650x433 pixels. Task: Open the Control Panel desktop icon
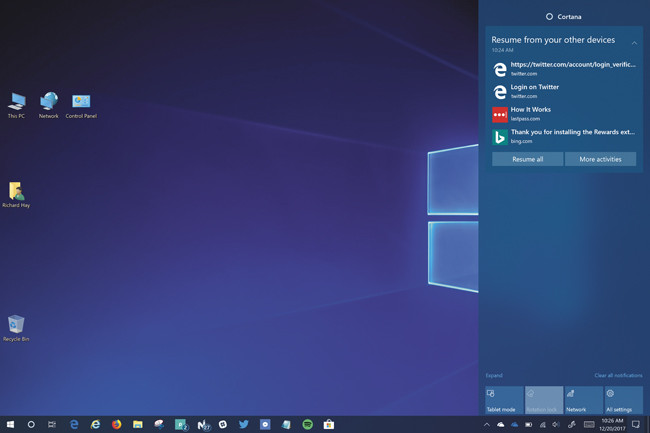click(x=81, y=105)
